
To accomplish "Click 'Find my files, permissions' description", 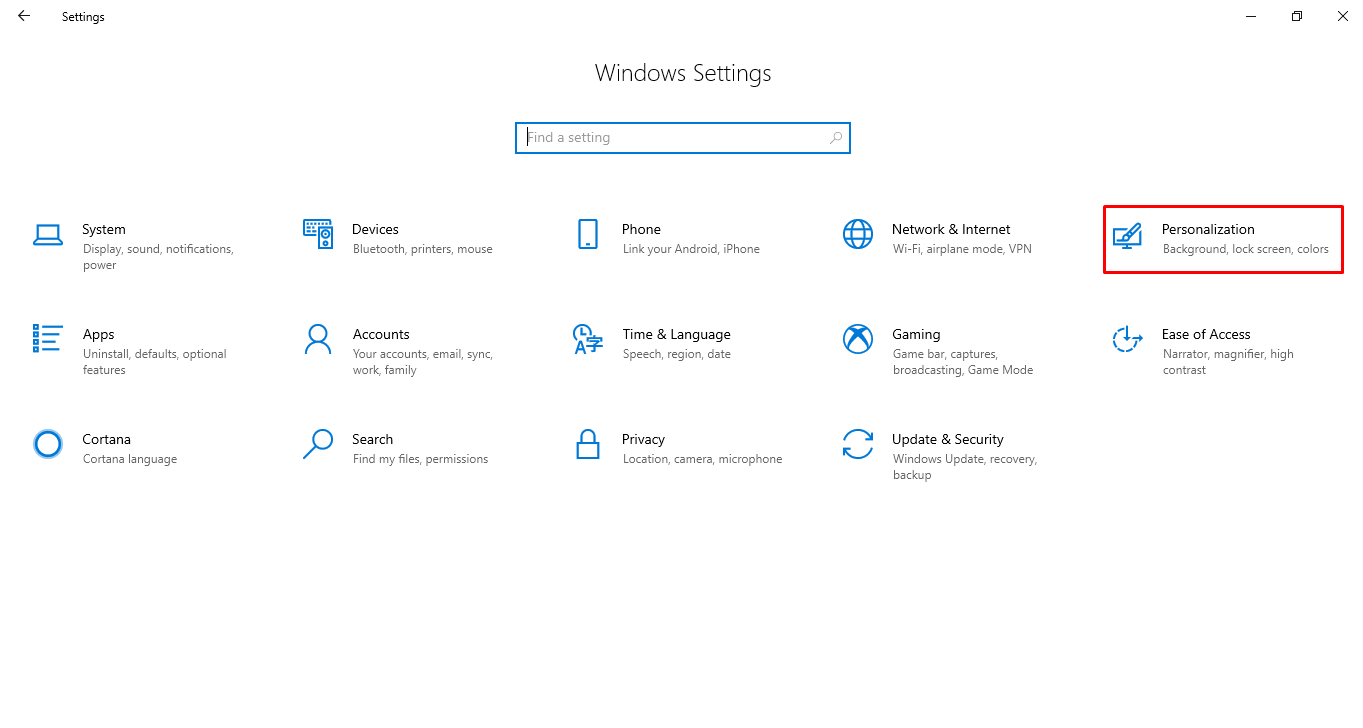I will pos(421,459).
